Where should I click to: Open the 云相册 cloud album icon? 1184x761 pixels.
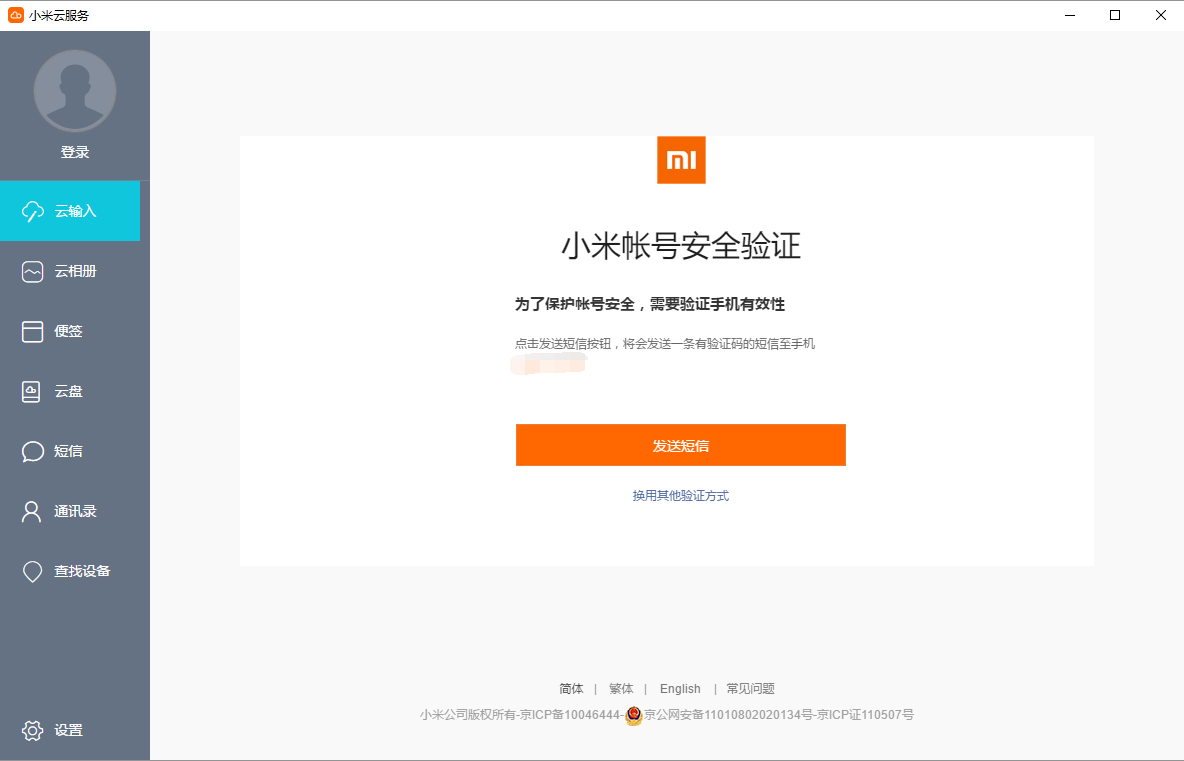32,271
